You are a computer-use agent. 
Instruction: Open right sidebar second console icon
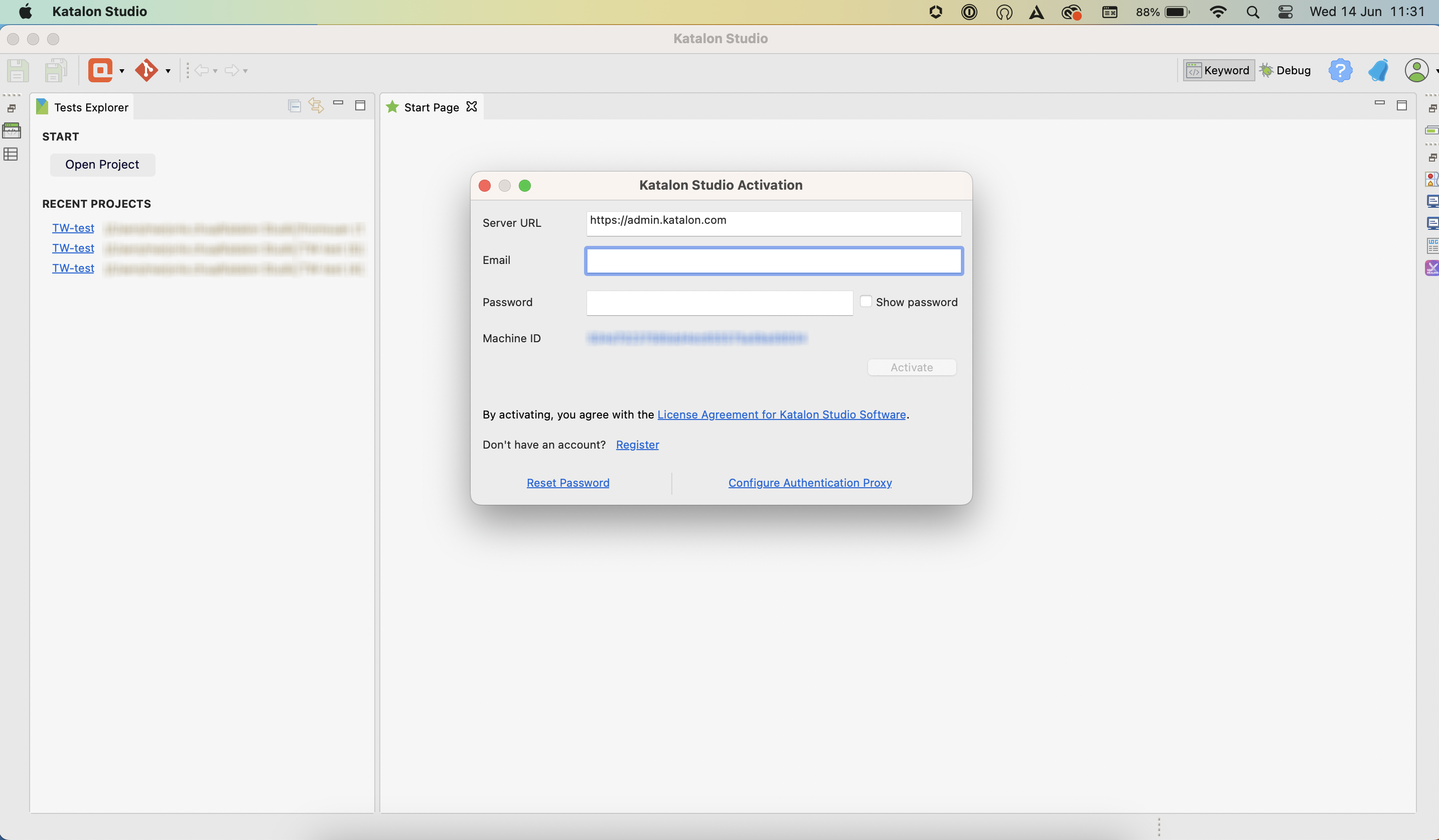click(x=1432, y=223)
